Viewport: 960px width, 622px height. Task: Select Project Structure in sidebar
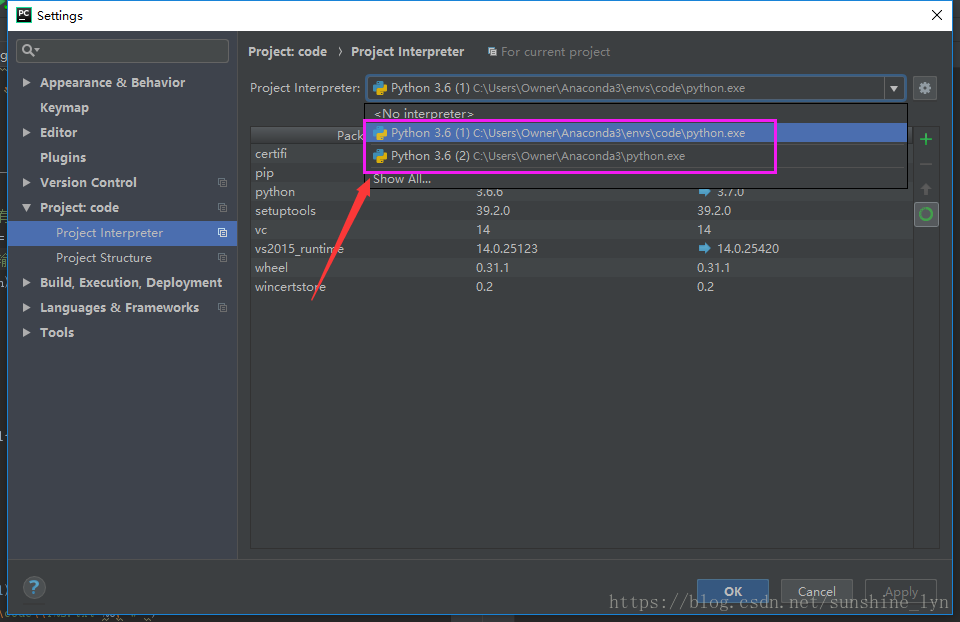click(x=103, y=258)
